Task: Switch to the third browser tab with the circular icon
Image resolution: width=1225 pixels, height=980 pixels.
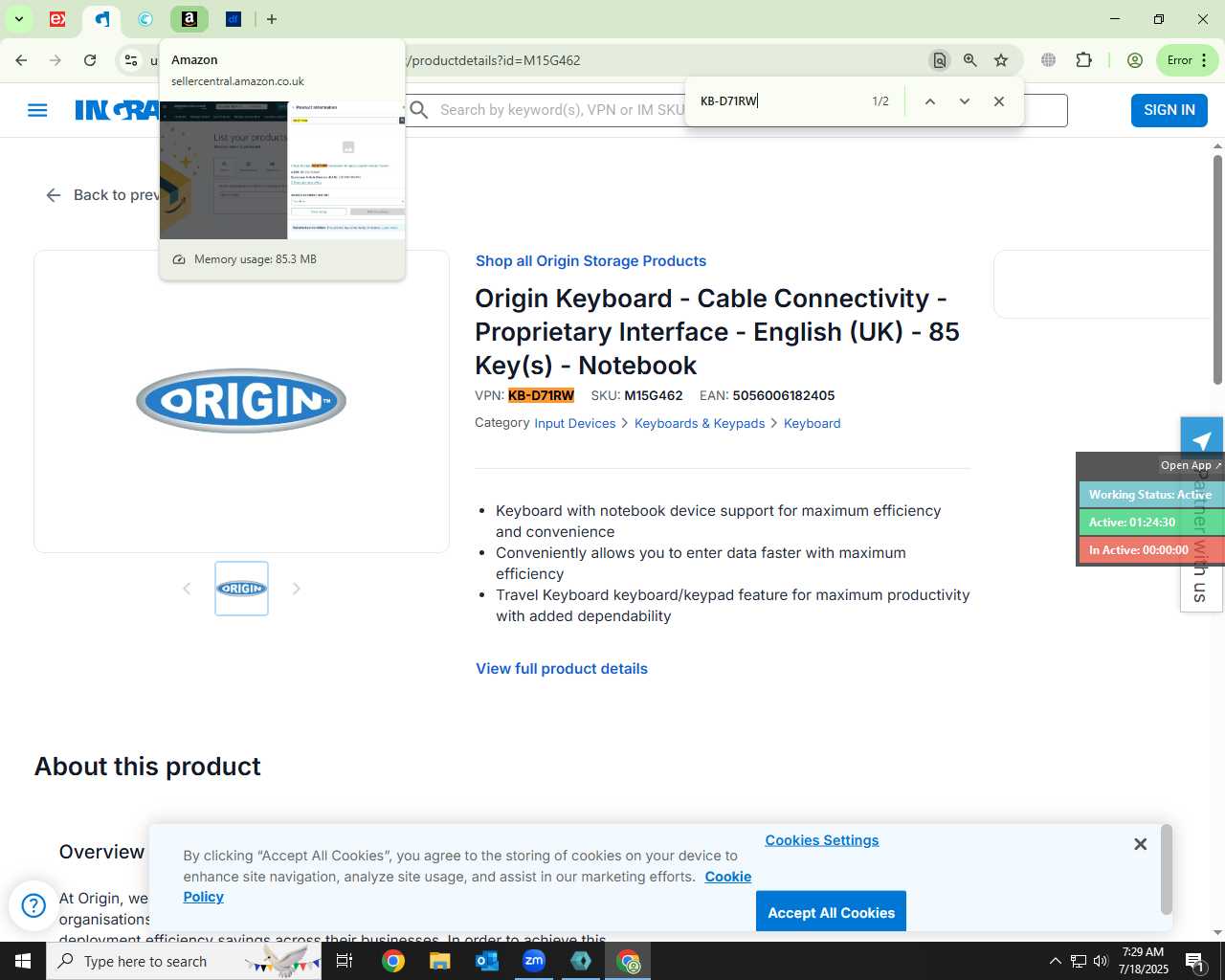Action: pyautogui.click(x=145, y=19)
